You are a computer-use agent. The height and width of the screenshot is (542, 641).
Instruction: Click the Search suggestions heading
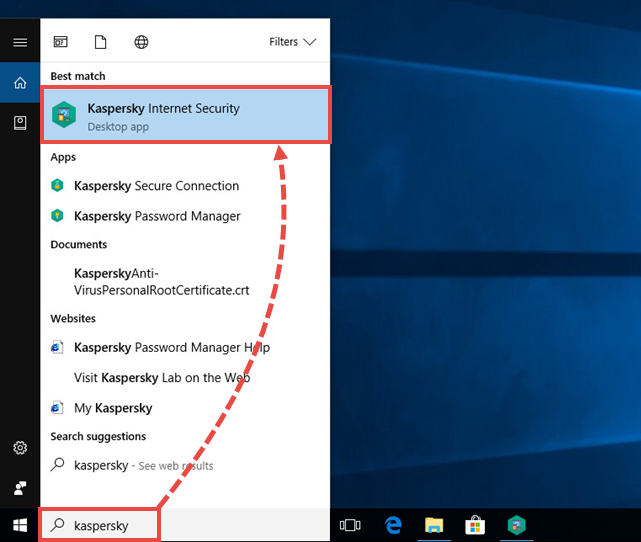[98, 437]
